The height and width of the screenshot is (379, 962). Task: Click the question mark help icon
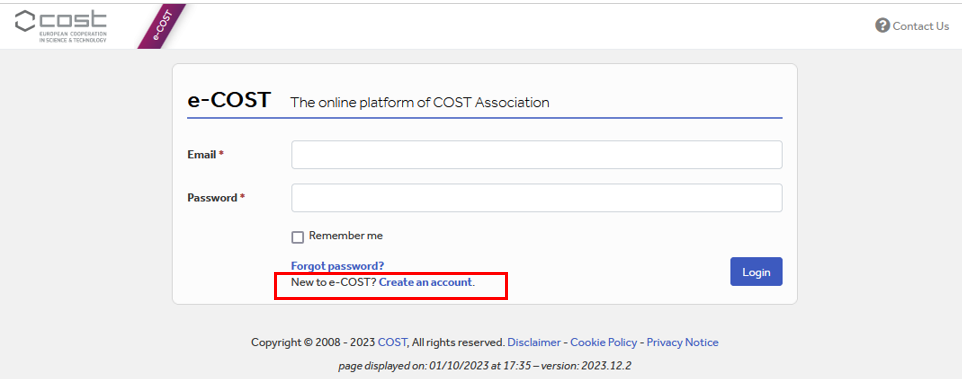[x=882, y=26]
